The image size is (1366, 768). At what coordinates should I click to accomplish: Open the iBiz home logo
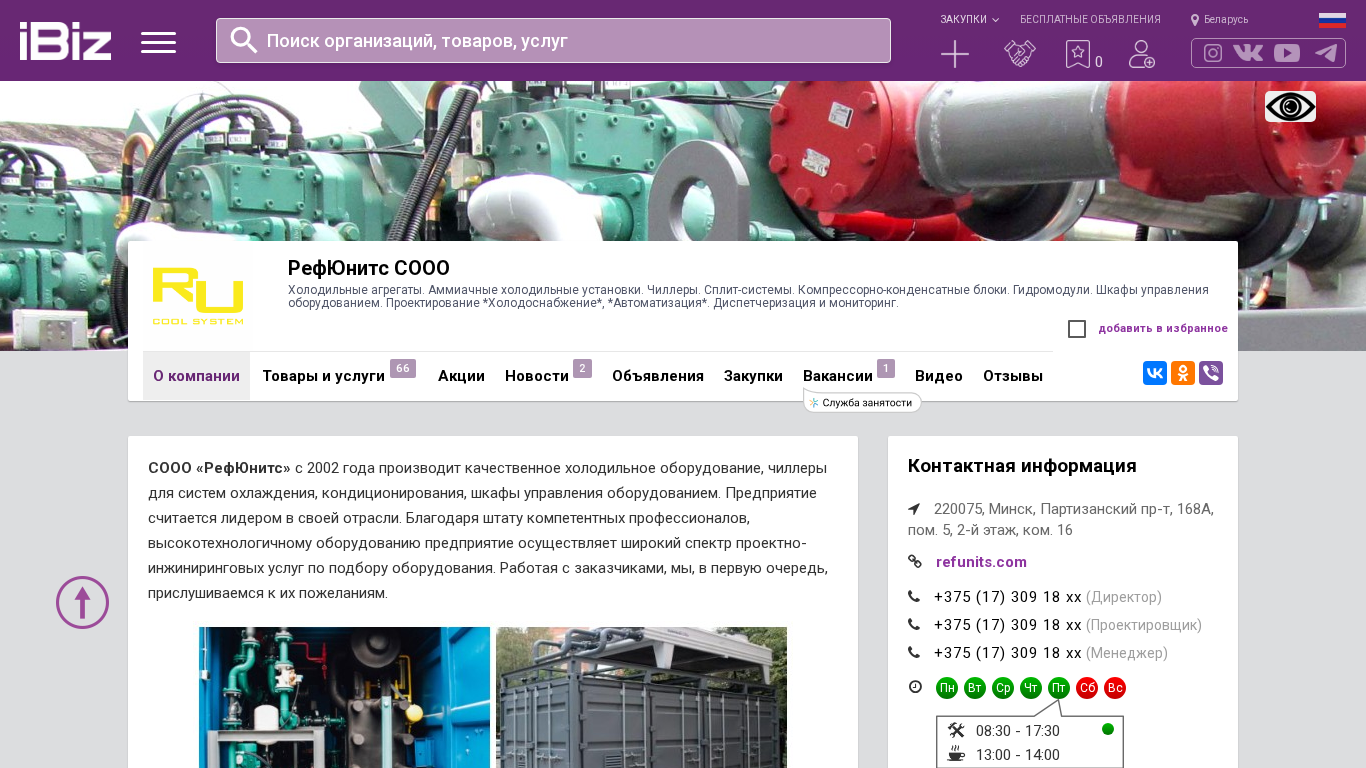pos(65,41)
